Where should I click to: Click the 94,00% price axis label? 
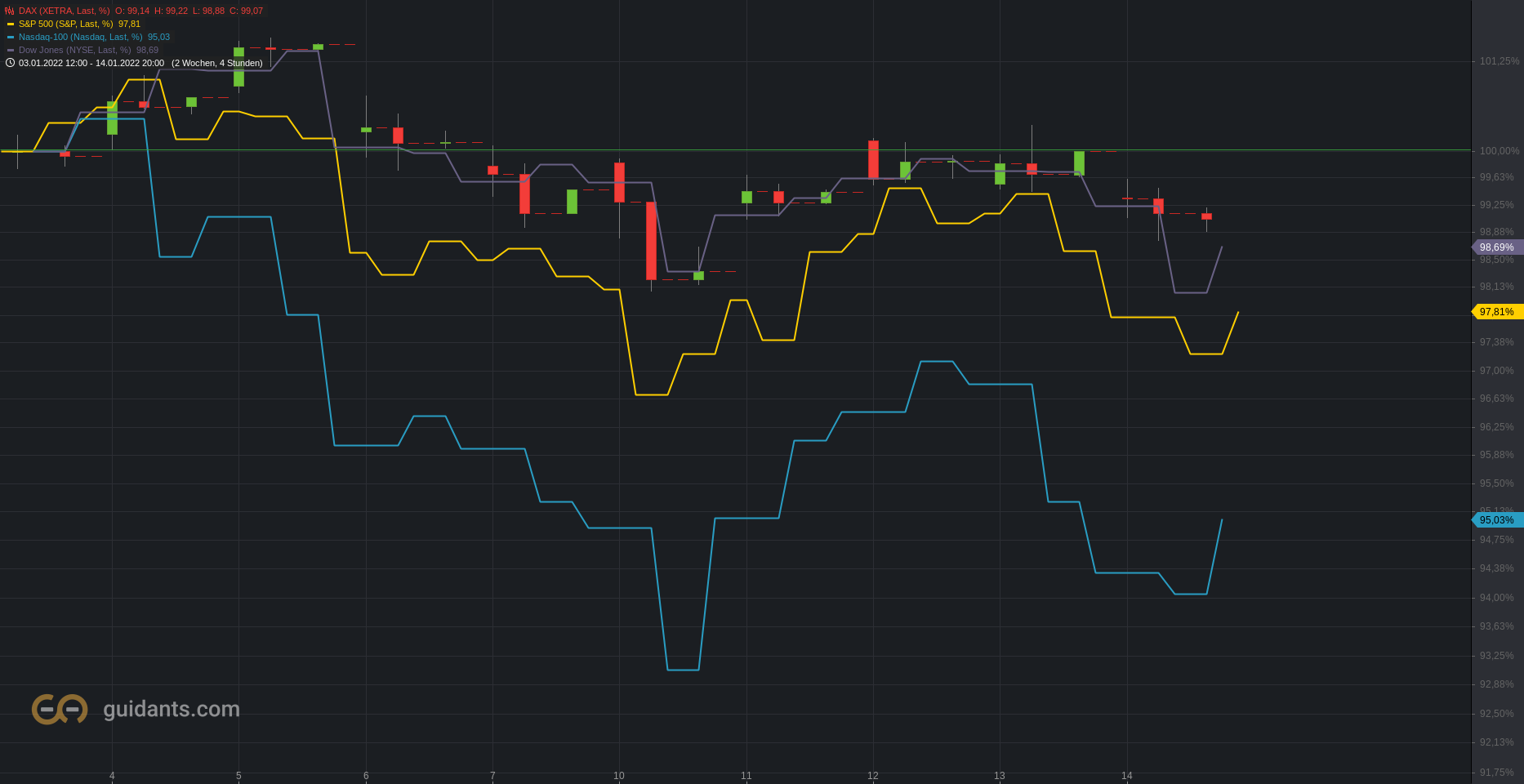(x=1497, y=598)
